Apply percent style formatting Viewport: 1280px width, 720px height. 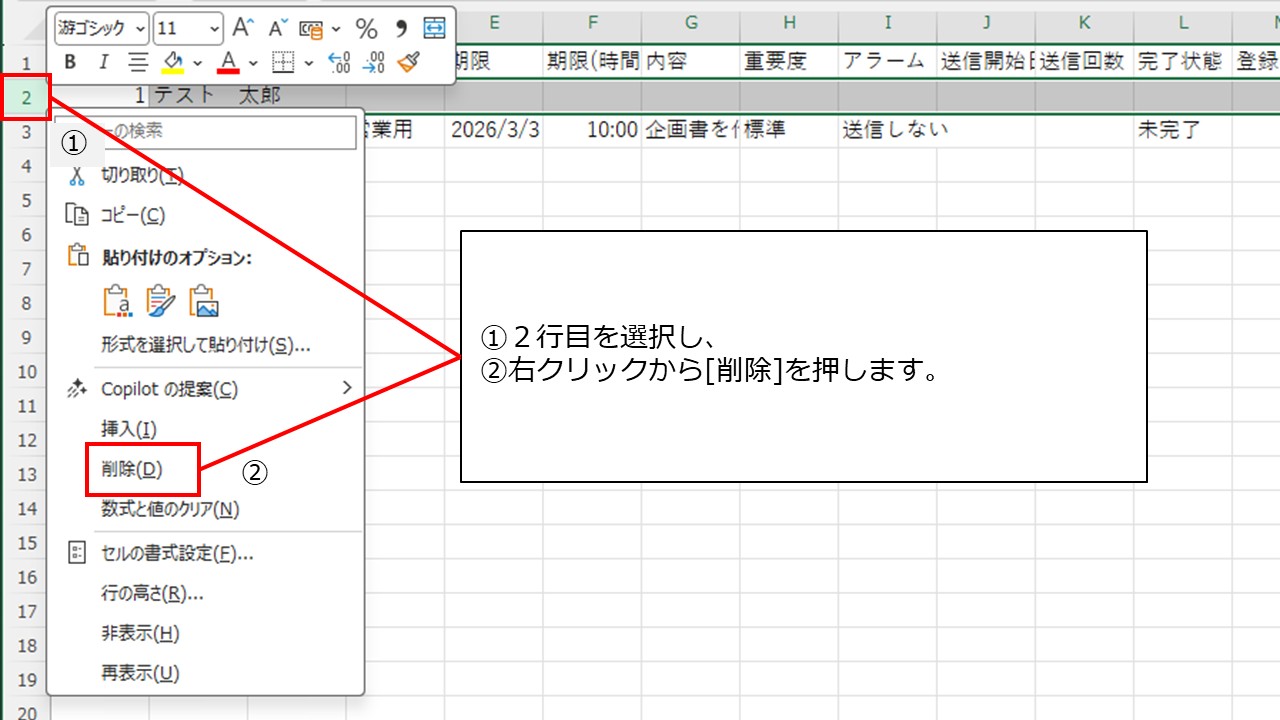point(367,28)
